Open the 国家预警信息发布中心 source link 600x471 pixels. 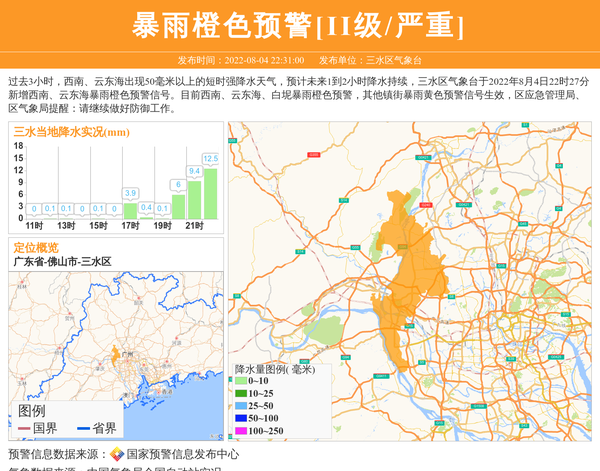coord(182,454)
